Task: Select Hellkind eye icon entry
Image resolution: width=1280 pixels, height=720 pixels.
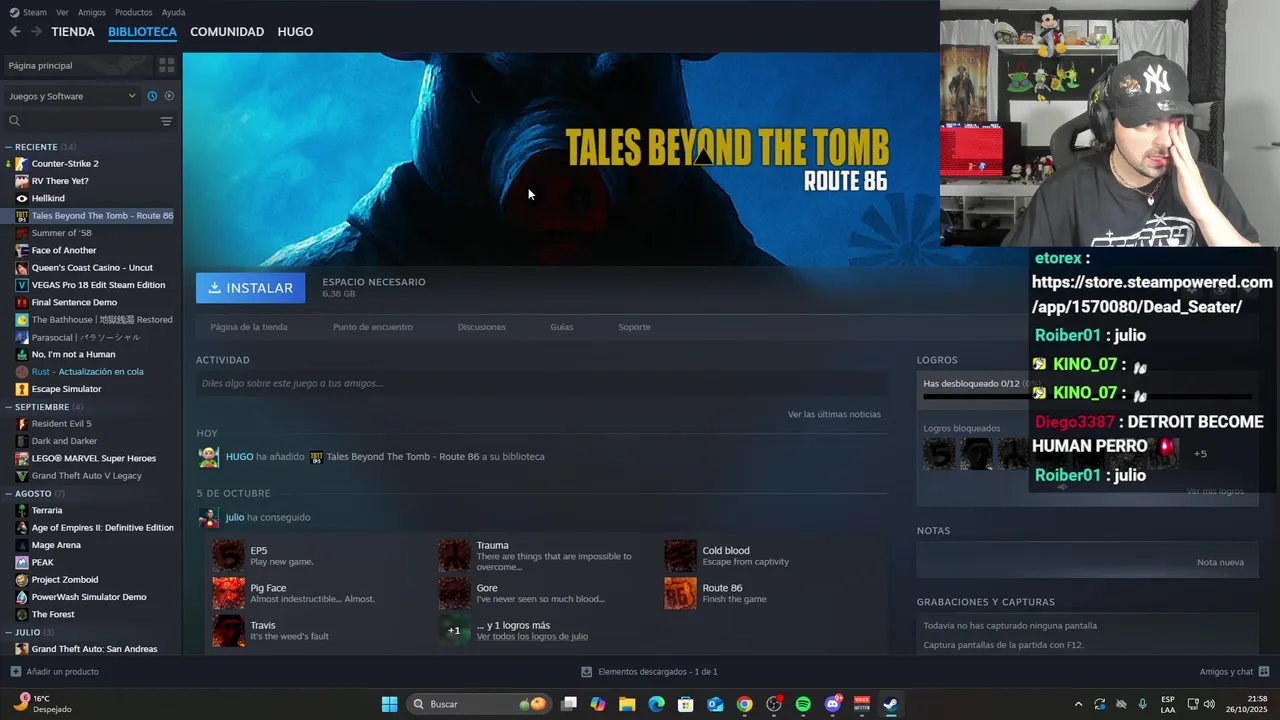Action: [21, 198]
